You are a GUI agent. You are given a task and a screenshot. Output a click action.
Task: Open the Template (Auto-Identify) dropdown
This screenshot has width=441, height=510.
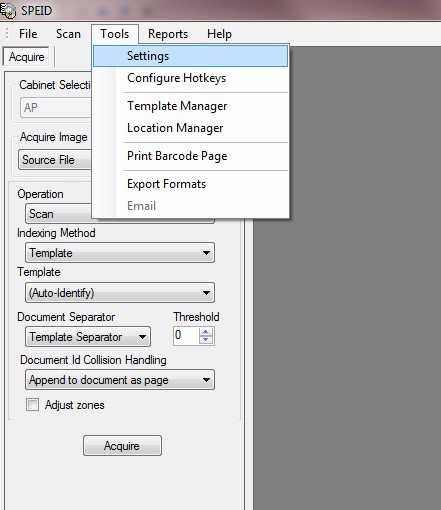click(x=120, y=293)
